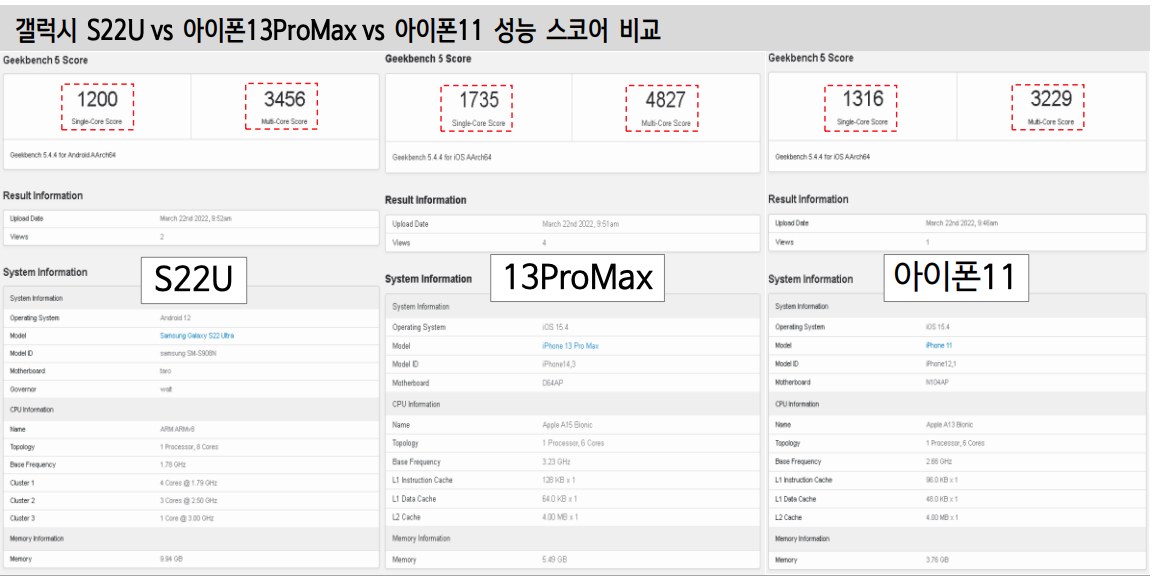Screen dimensions: 1158x576
Task: Click the base frequency '3.23 GHz'
Action: 556,462
